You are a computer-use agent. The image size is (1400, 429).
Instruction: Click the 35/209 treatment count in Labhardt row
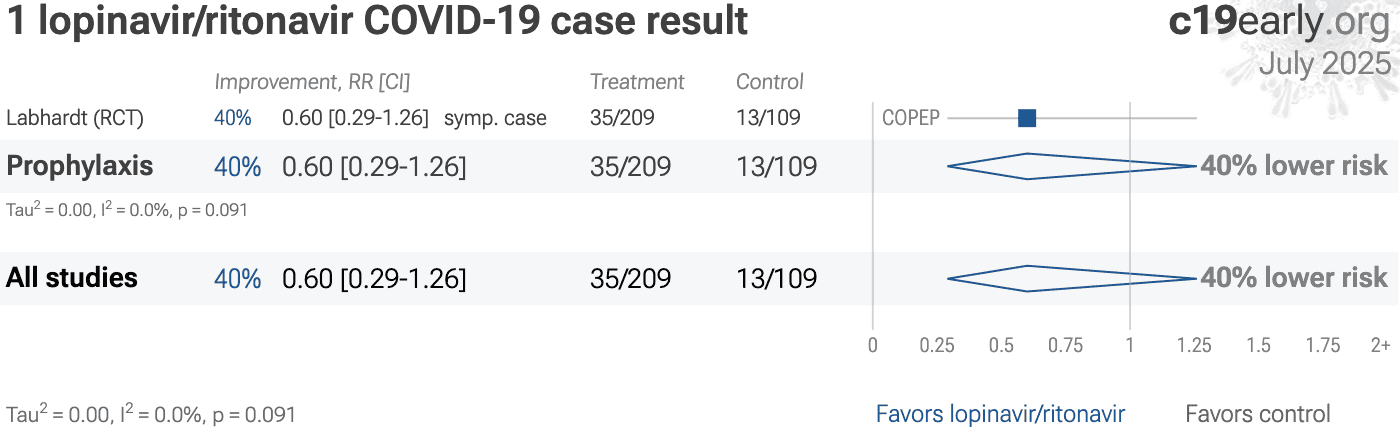[622, 118]
